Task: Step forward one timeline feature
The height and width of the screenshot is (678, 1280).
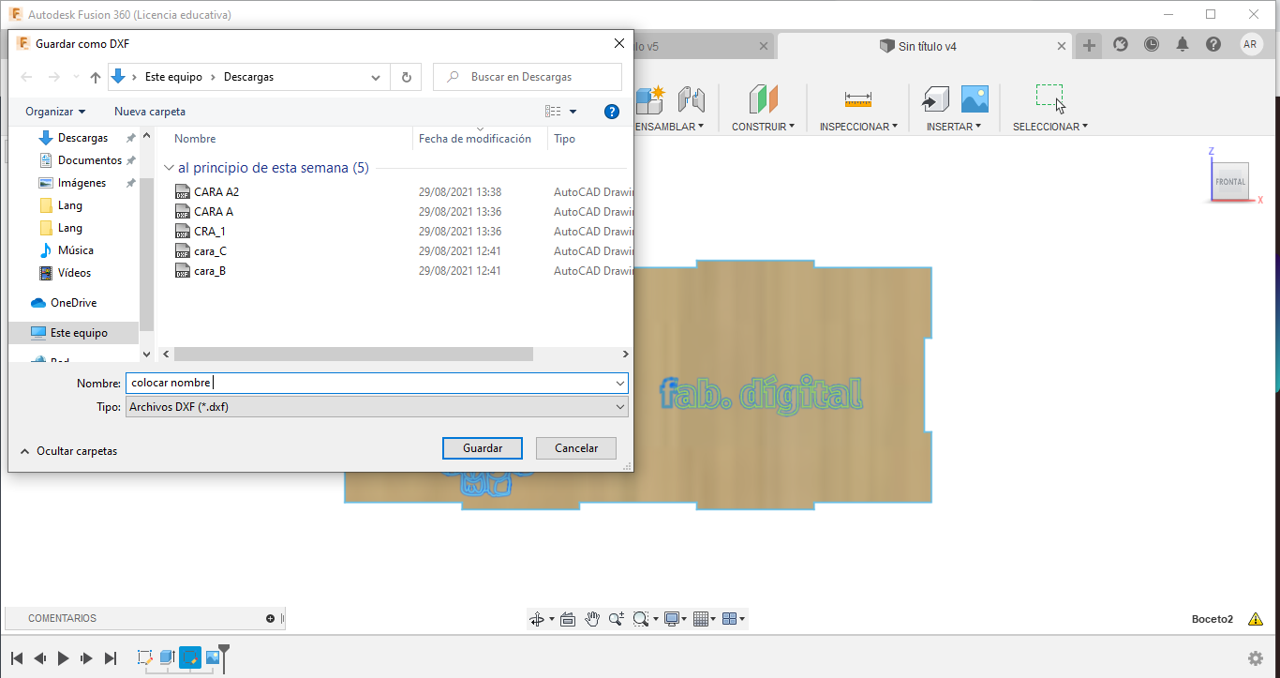Action: point(87,658)
